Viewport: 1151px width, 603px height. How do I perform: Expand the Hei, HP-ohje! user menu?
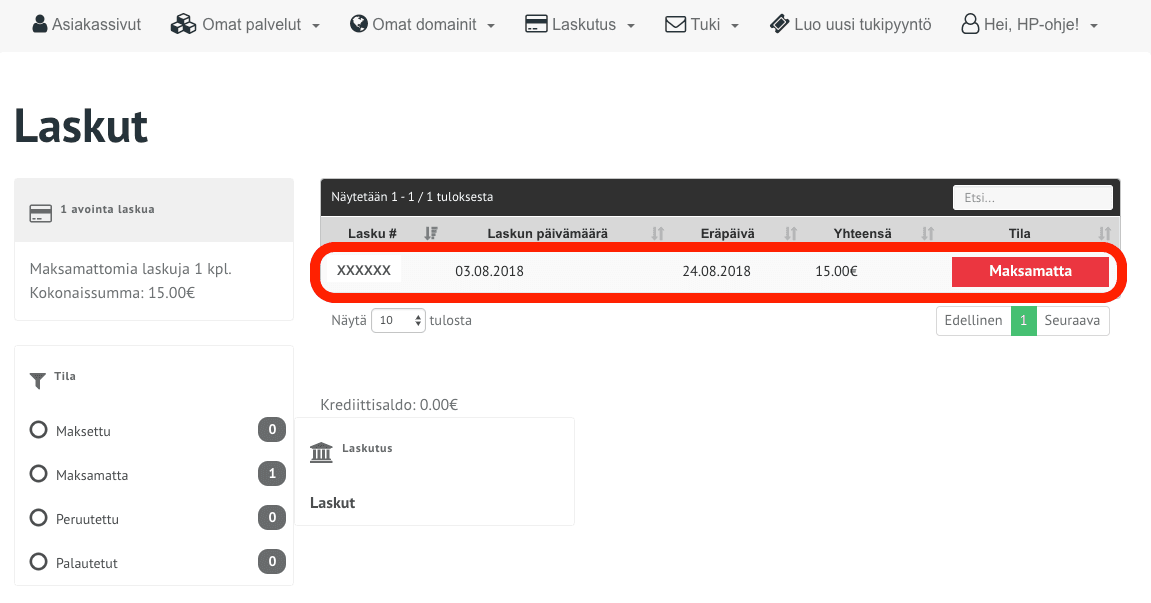pyautogui.click(x=1029, y=24)
